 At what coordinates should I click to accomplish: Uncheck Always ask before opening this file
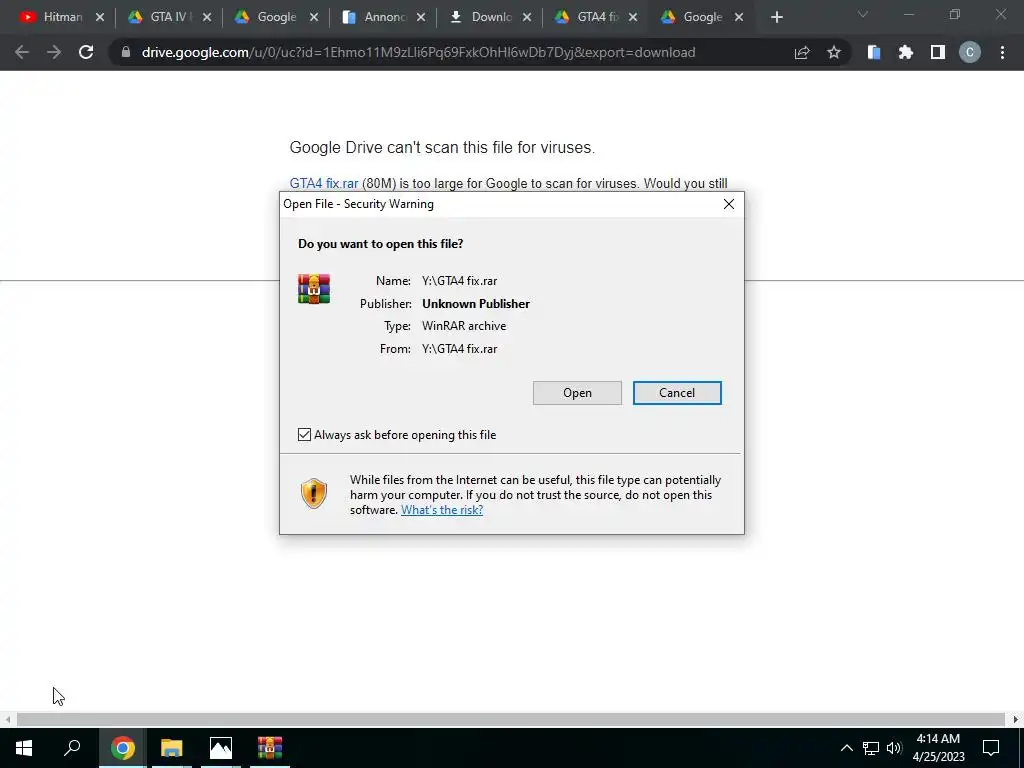304,434
